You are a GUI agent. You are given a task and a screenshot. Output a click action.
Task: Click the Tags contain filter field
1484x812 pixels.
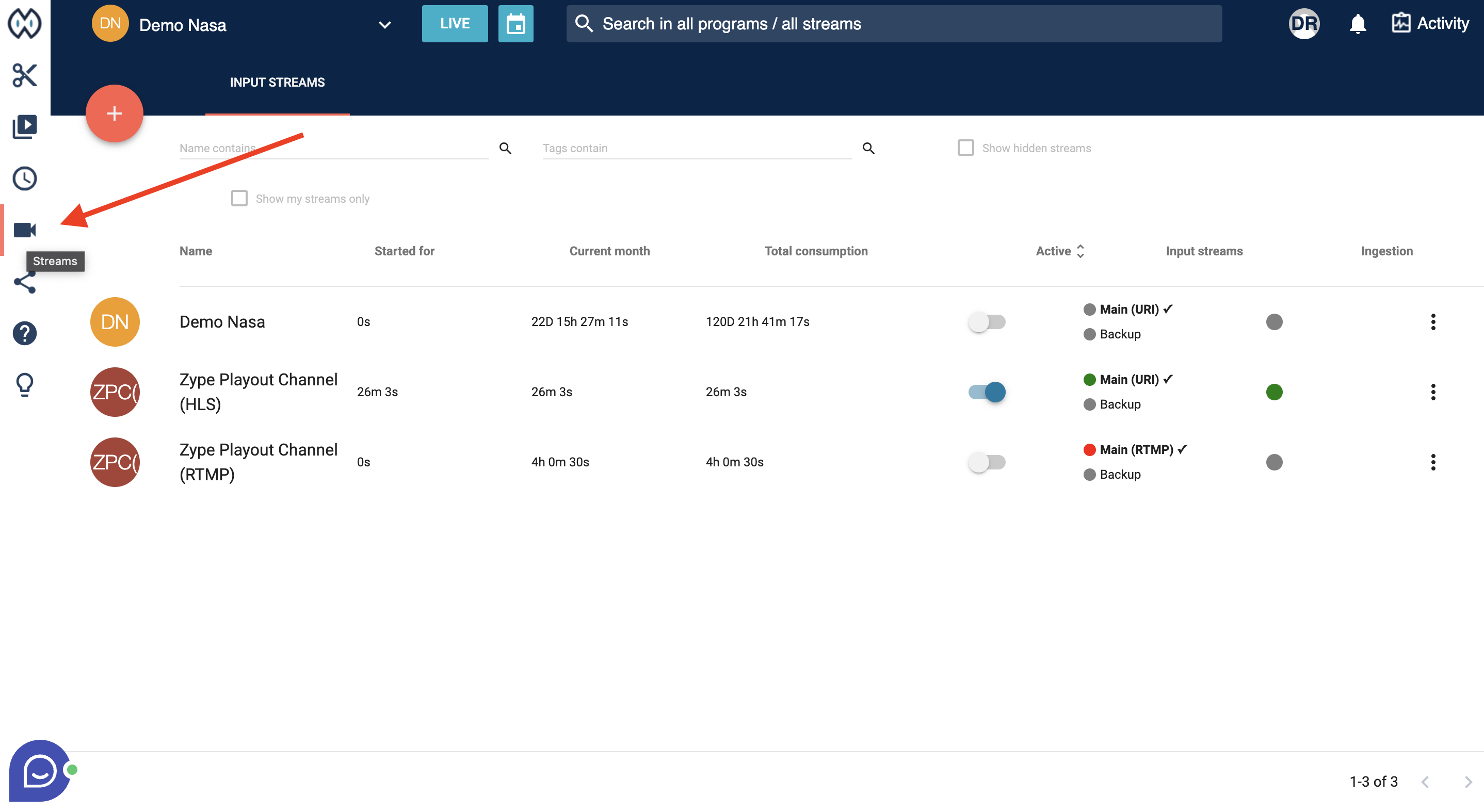[x=697, y=148]
